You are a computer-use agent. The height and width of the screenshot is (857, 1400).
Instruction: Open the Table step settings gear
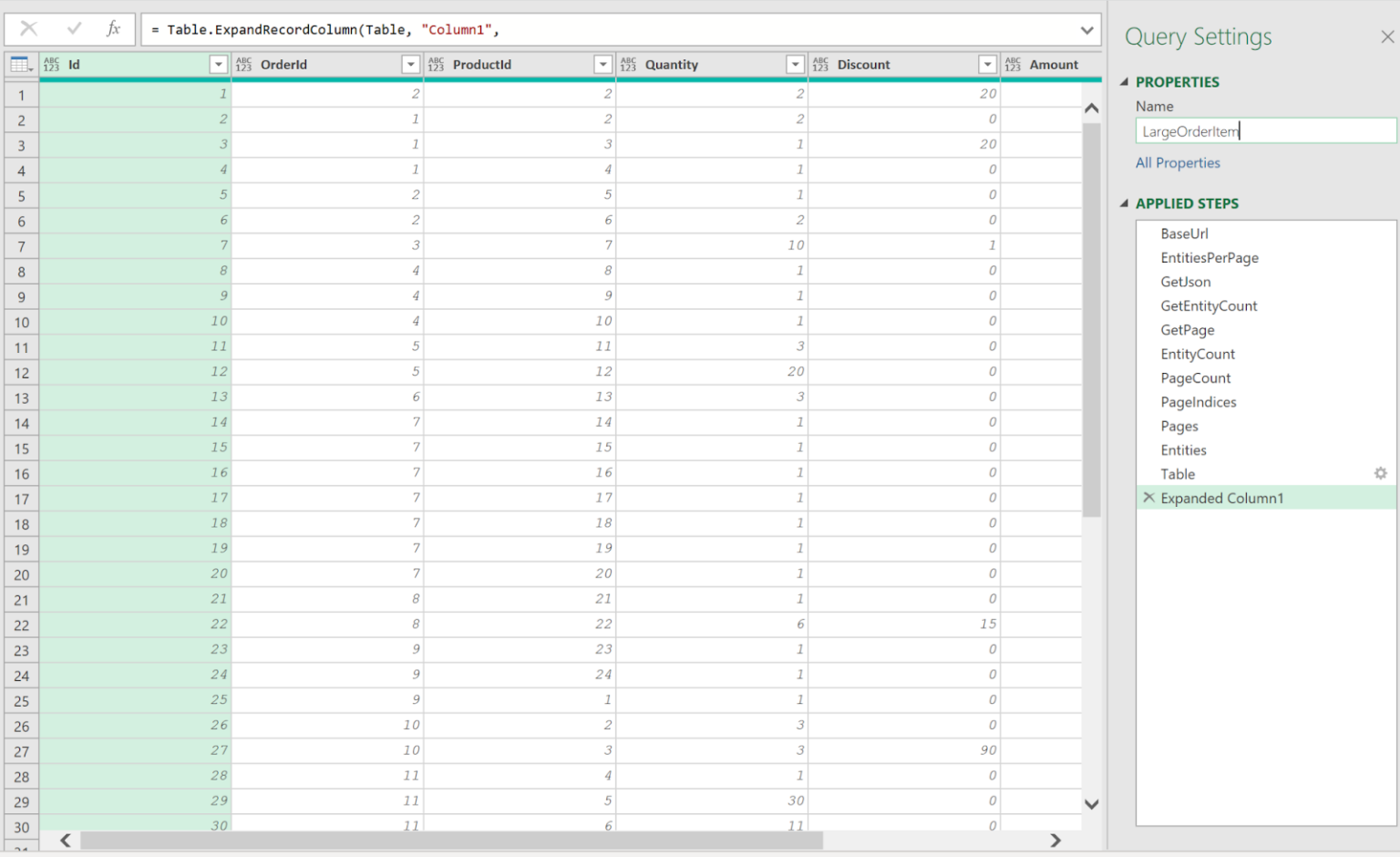click(1380, 473)
